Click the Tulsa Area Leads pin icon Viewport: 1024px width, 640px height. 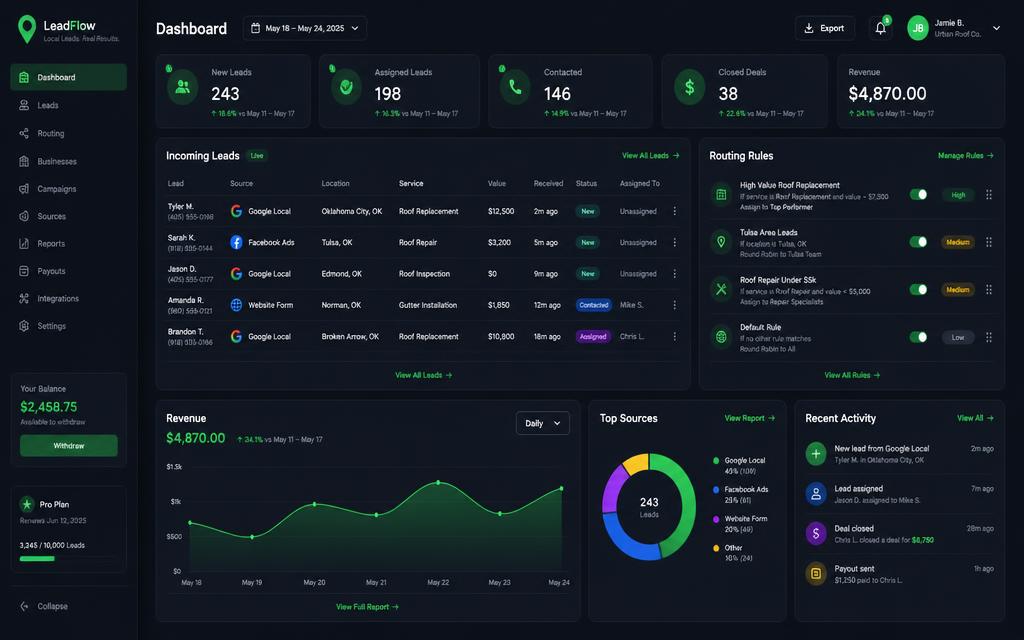pos(721,242)
